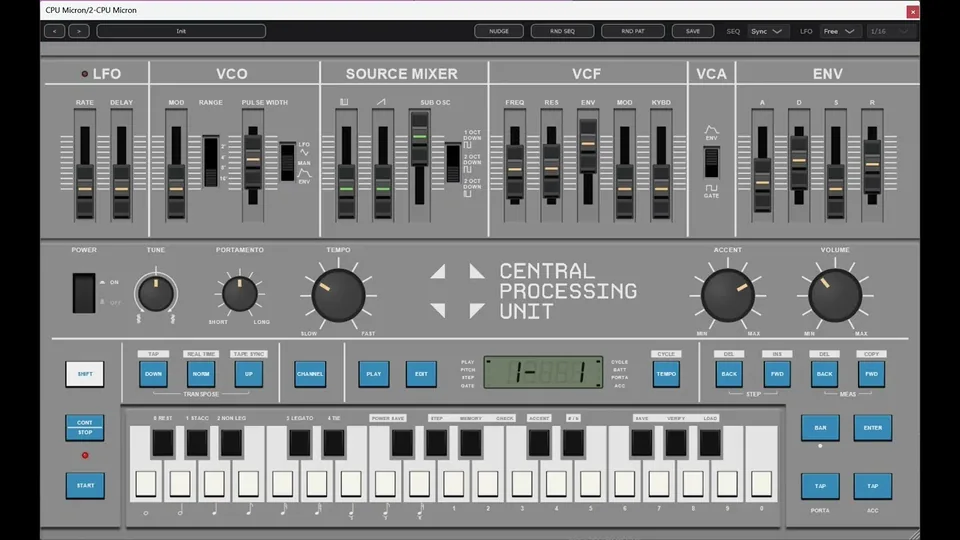Go to previous preset with left arrow
960x540 pixels.
pyautogui.click(x=54, y=31)
